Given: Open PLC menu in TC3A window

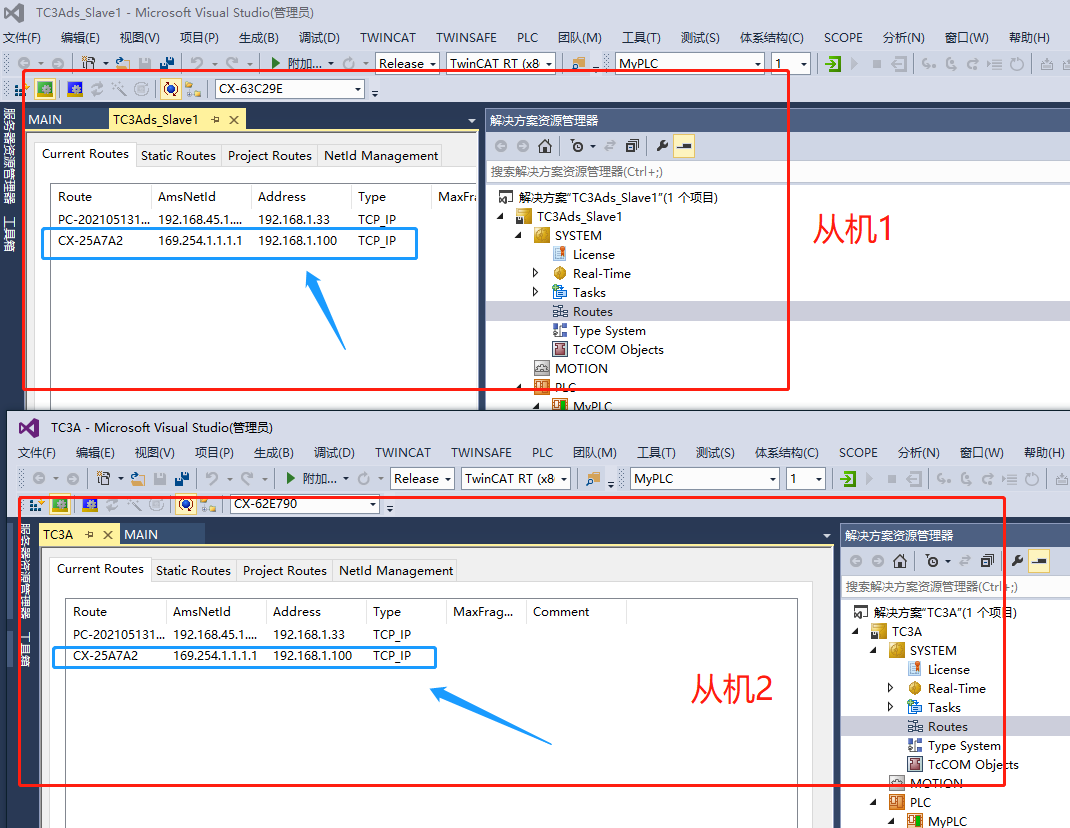Looking at the screenshot, I should [x=543, y=453].
